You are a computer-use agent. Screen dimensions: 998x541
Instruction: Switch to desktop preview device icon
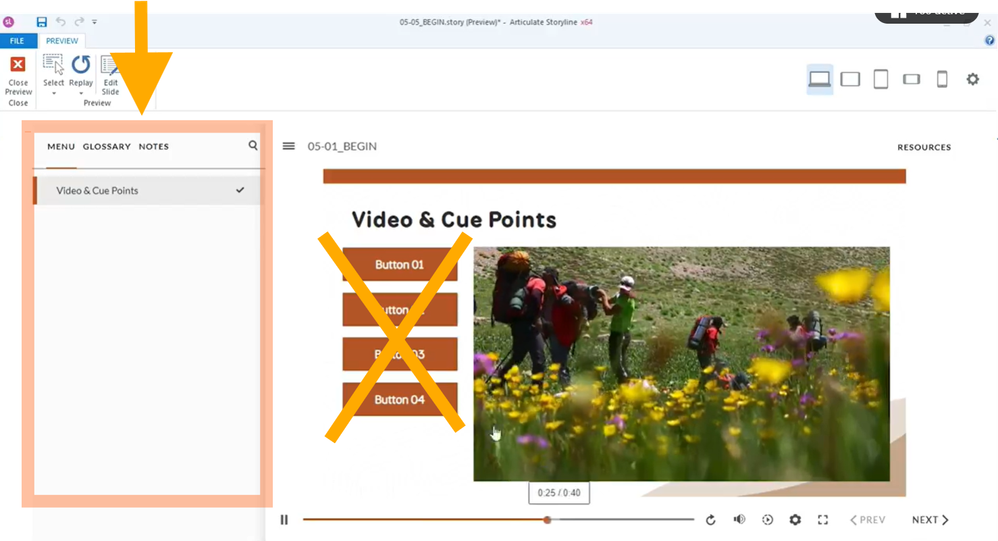[820, 79]
